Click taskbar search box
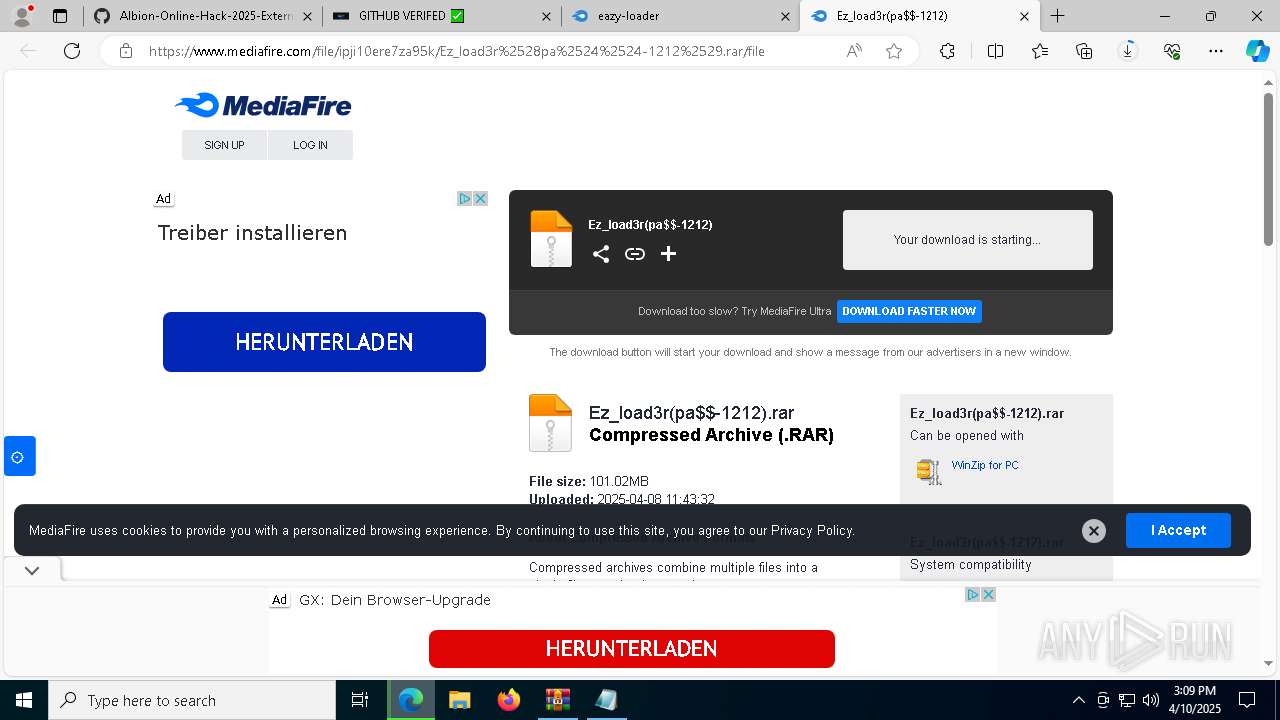 [192, 700]
